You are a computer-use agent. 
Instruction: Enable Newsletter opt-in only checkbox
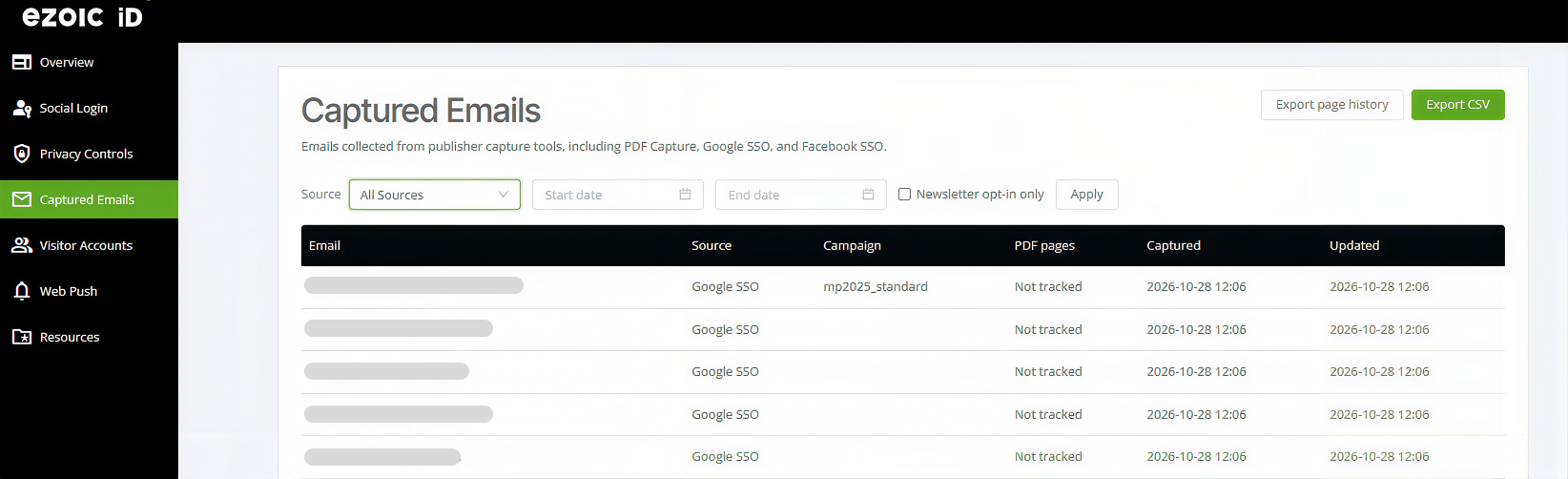point(904,195)
